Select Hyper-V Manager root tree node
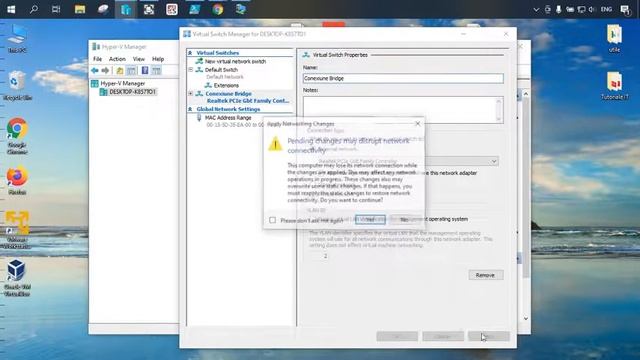This screenshot has width=640, height=360. tap(123, 83)
